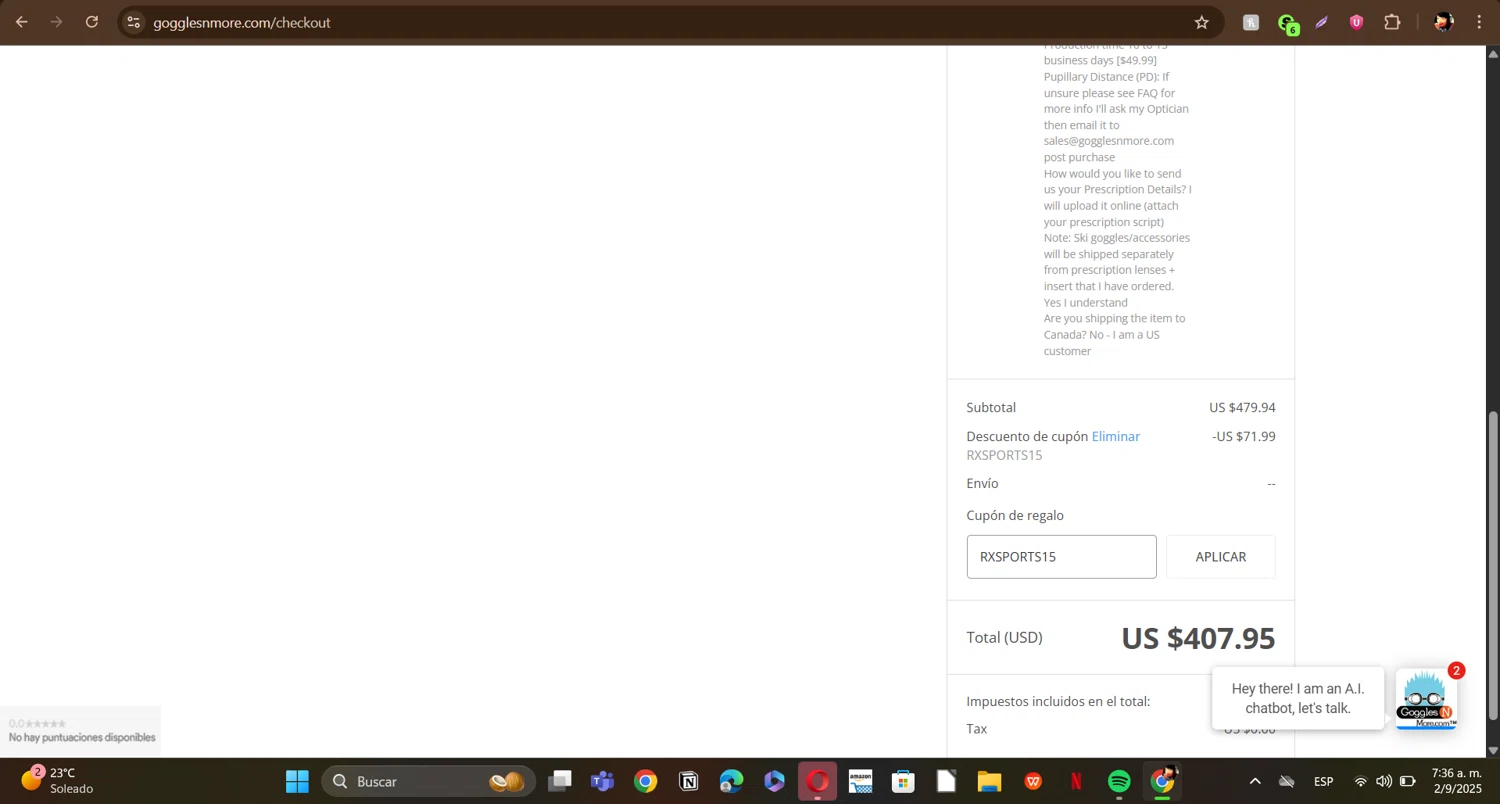Open the Windows Start menu
Screen dimensions: 1500x804
point(297,782)
